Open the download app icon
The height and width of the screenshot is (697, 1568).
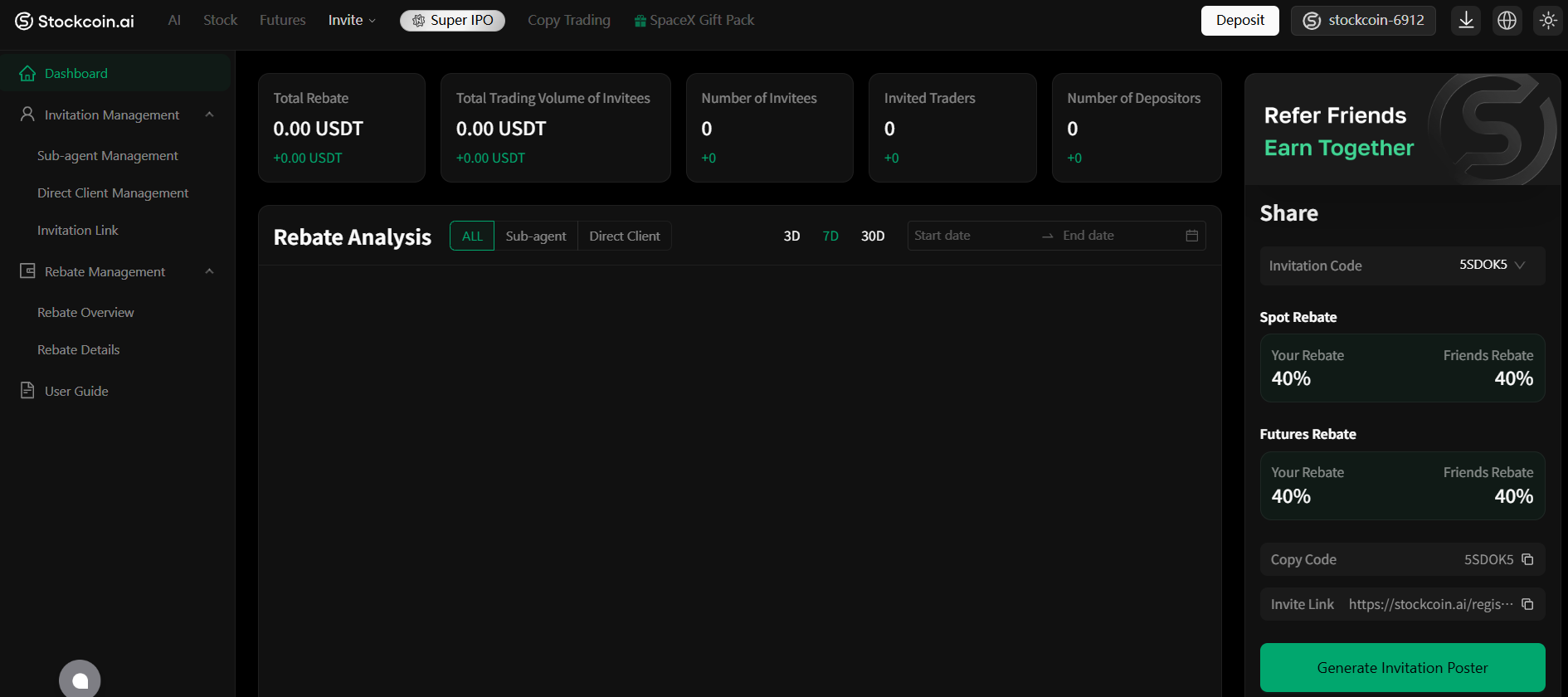(1466, 21)
